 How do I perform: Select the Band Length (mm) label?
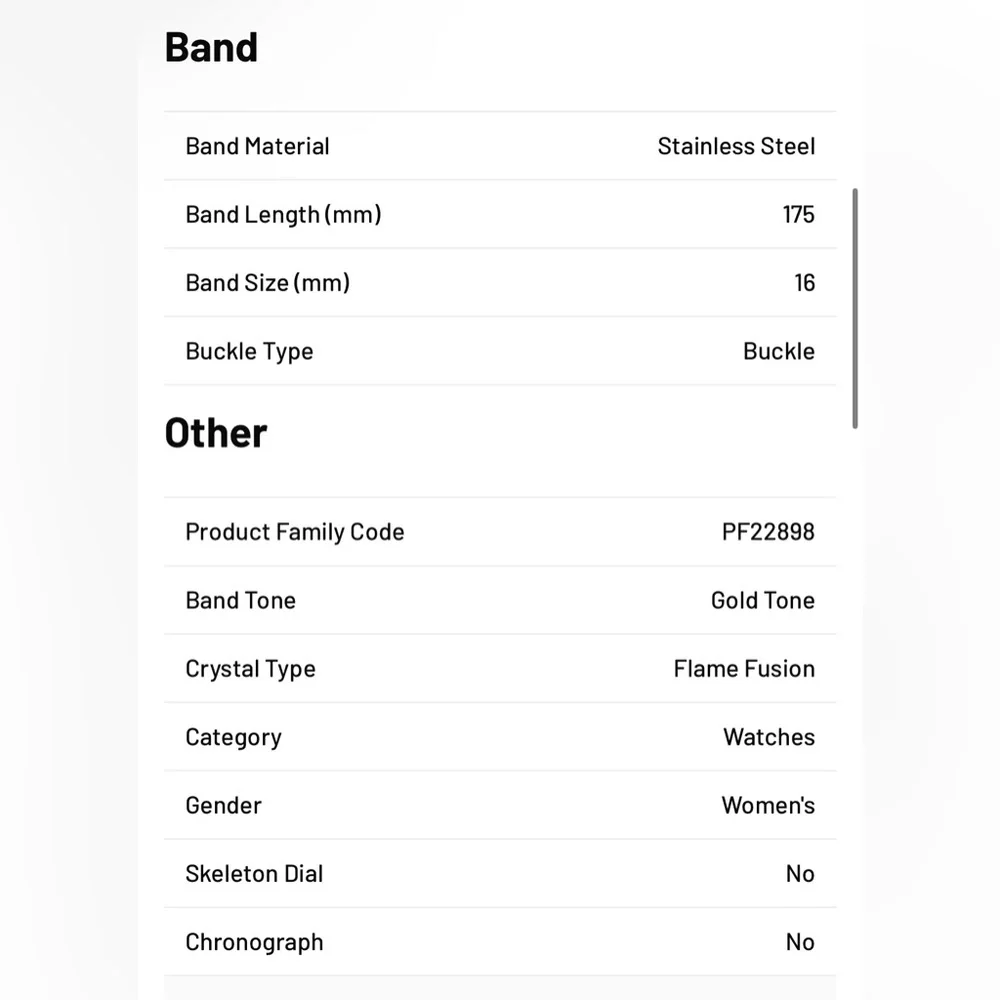click(x=283, y=214)
